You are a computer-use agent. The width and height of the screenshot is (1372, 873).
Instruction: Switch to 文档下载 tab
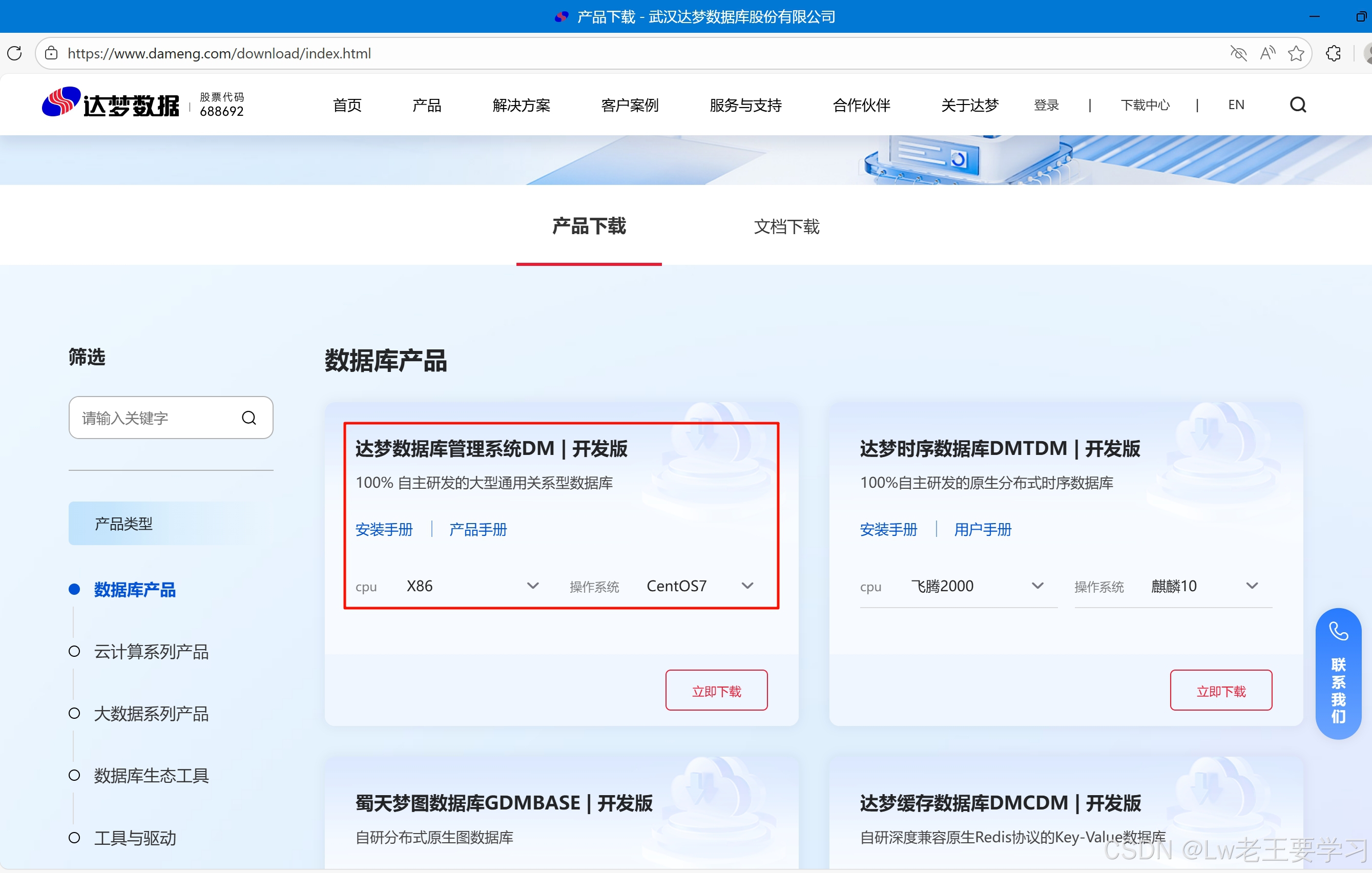pos(786,226)
